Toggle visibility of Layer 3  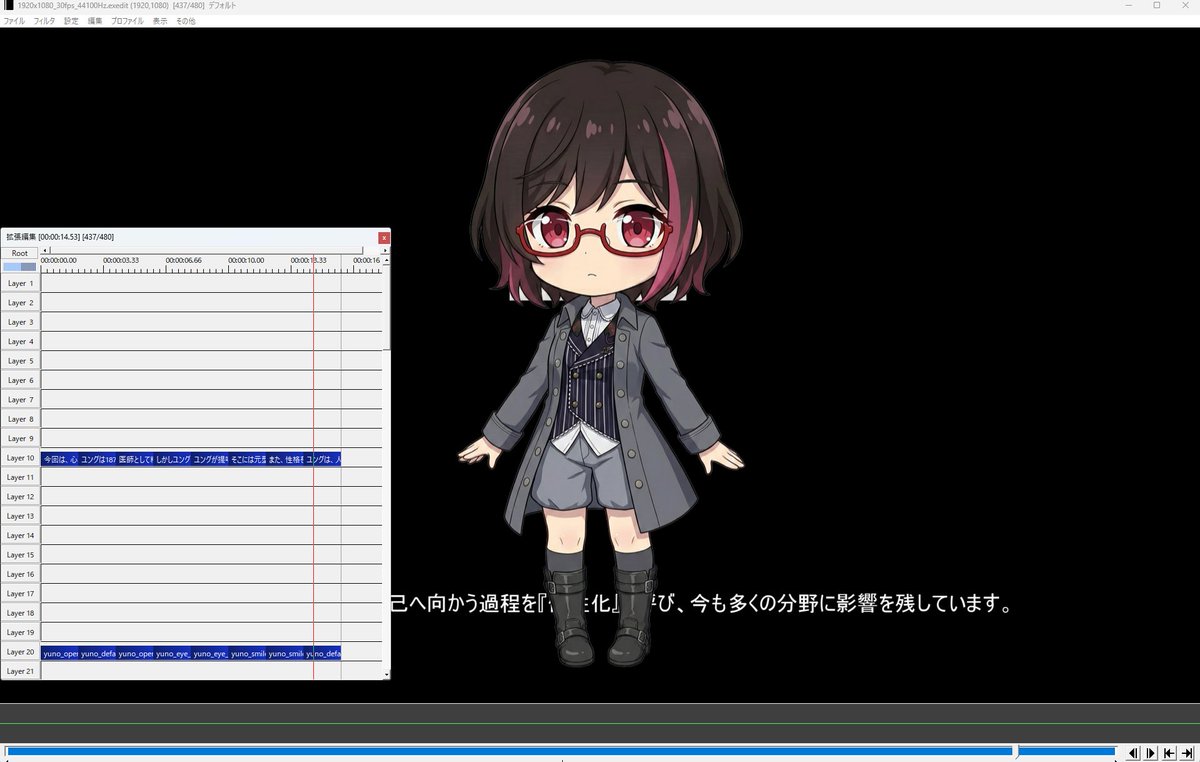[x=20, y=322]
